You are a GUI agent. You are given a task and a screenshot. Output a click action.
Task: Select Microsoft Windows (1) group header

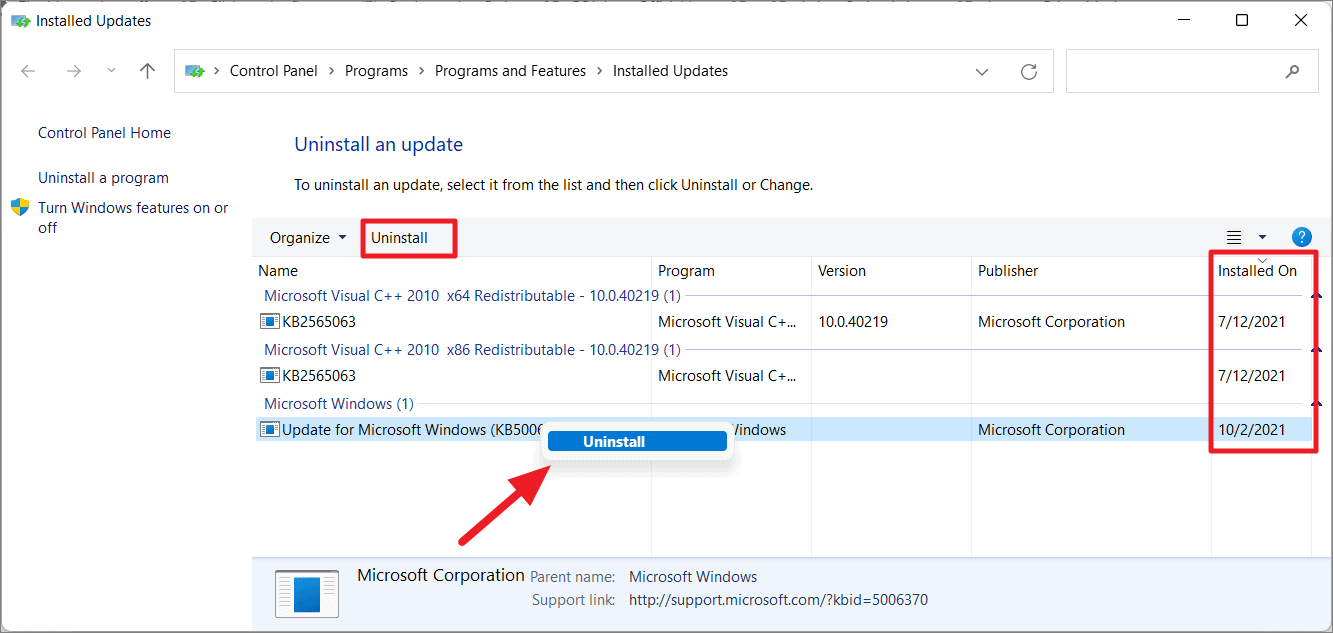(x=339, y=404)
